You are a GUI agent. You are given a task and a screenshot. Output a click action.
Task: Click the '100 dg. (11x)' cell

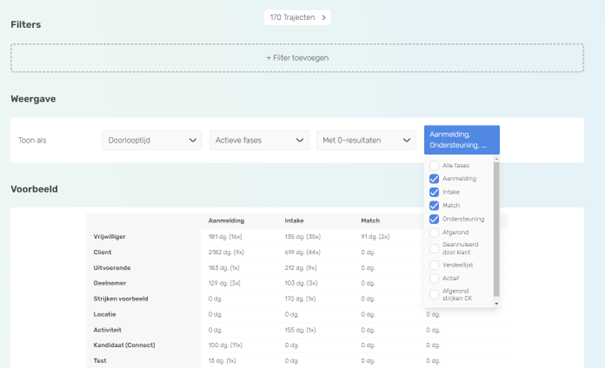coord(225,345)
